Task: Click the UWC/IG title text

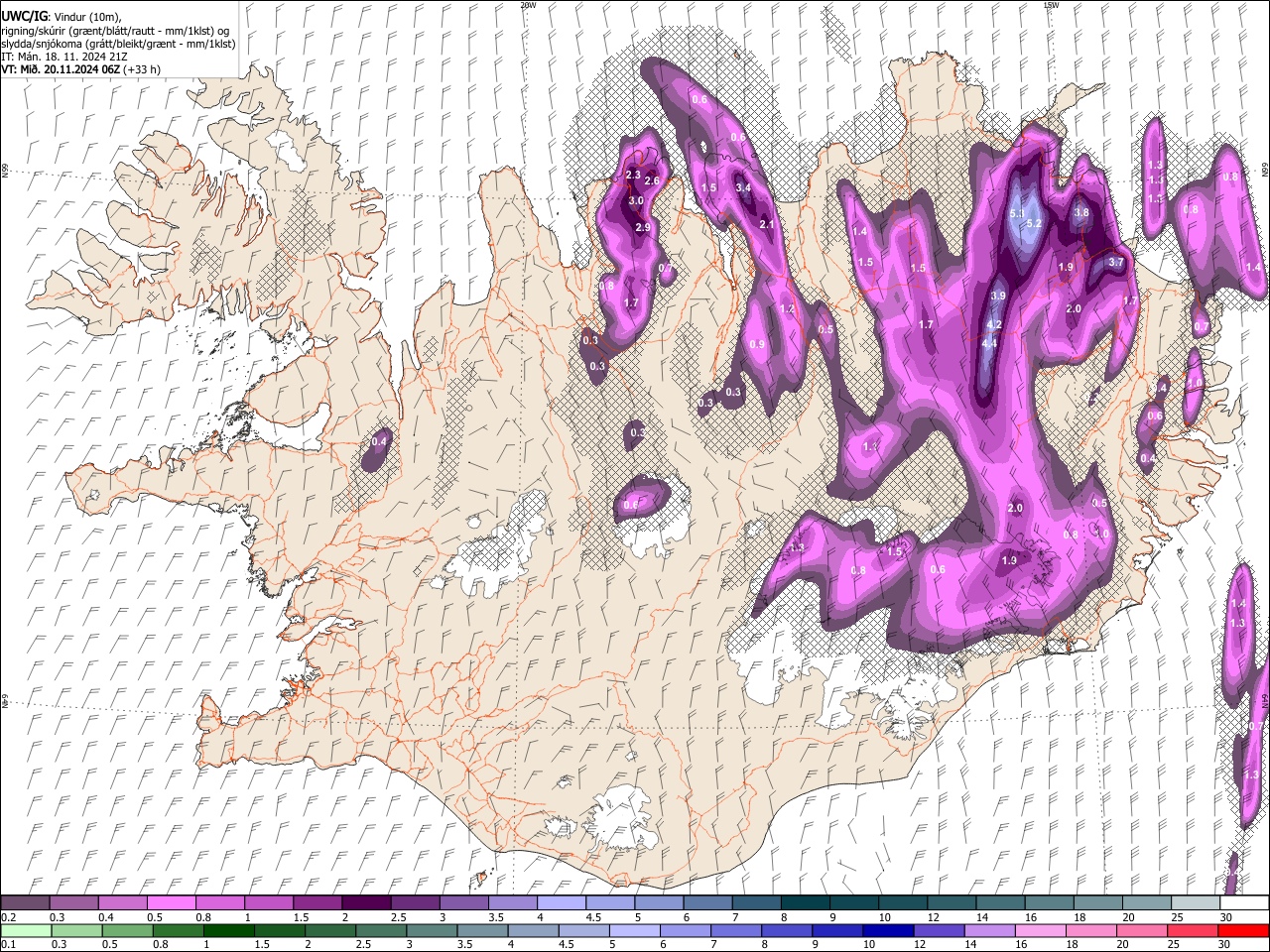Action: (x=23, y=17)
